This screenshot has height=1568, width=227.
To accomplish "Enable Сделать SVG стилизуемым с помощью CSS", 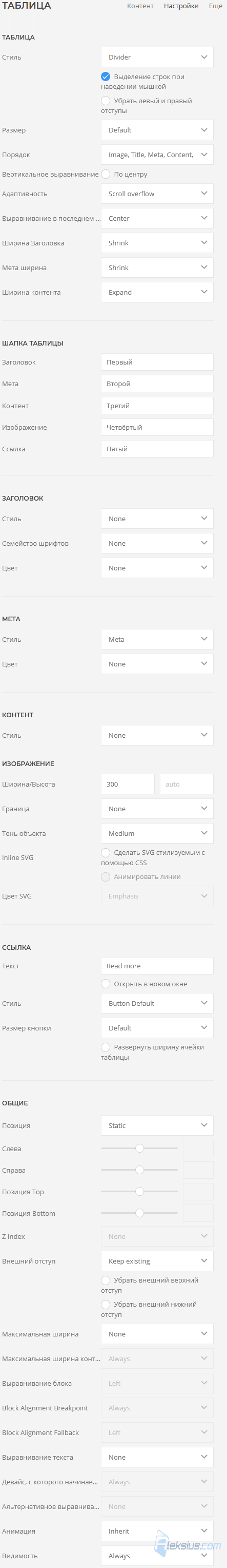I will click(106, 853).
